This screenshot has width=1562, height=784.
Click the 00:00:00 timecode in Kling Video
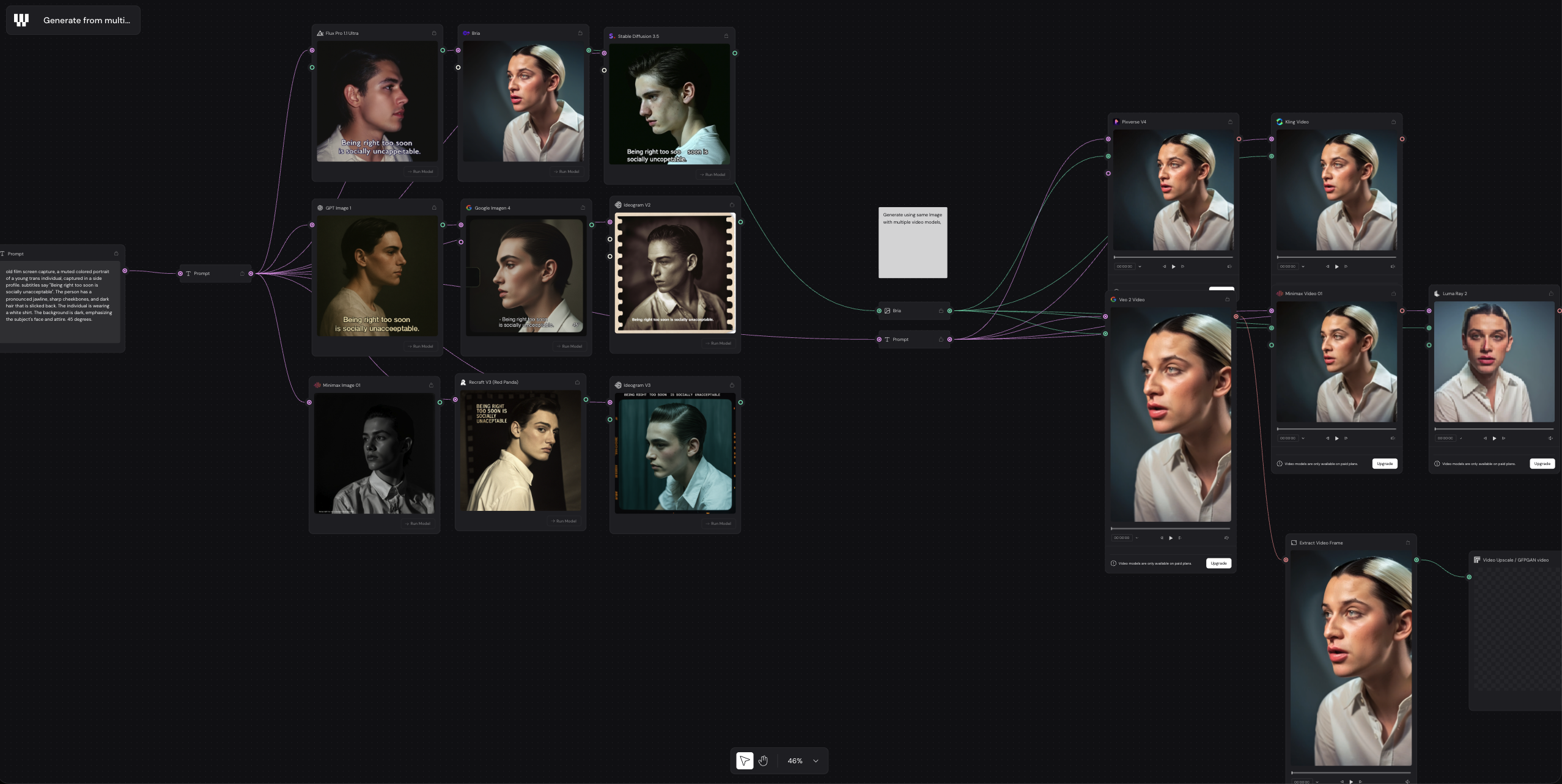[x=1288, y=266]
